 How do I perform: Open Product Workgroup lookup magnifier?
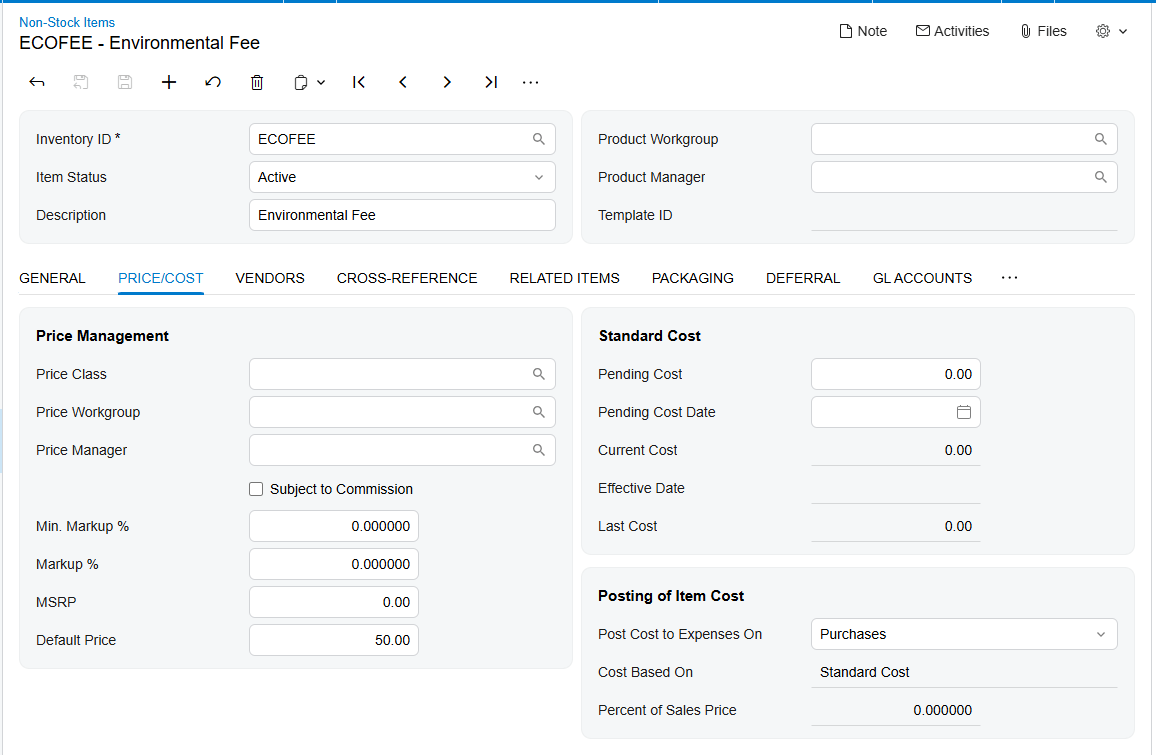click(1101, 139)
